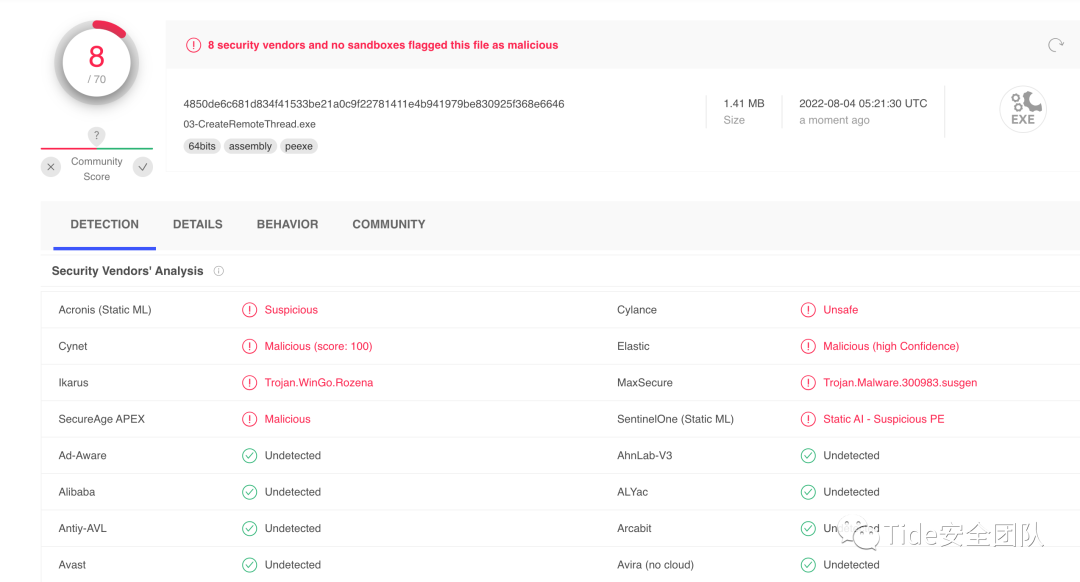Click the reanalyze refresh icon
The height and width of the screenshot is (582, 1080).
coord(1055,45)
